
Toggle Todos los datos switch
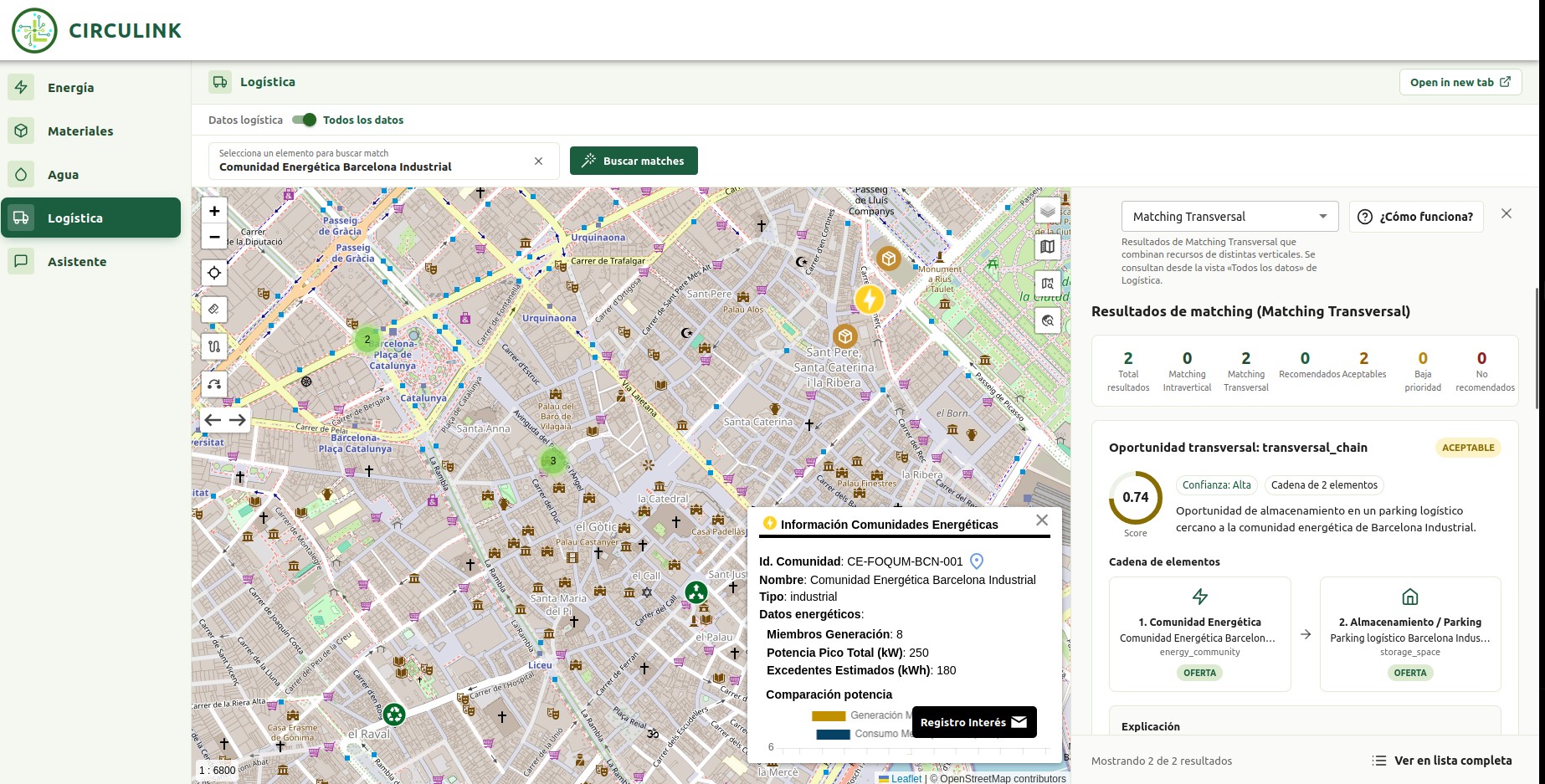305,120
